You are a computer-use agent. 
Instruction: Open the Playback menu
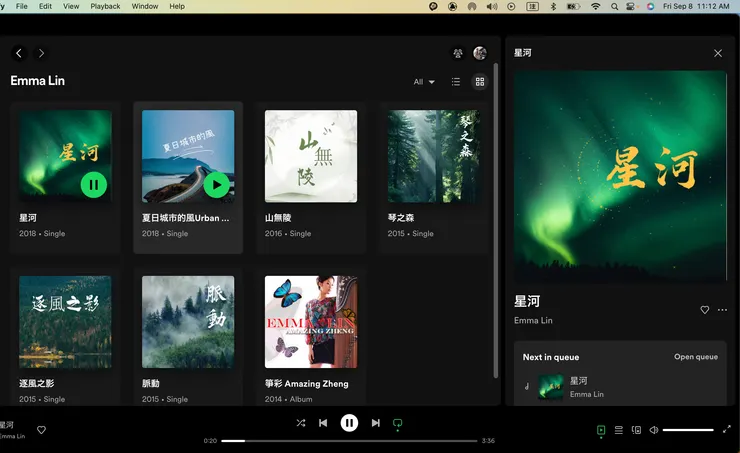[x=105, y=6]
